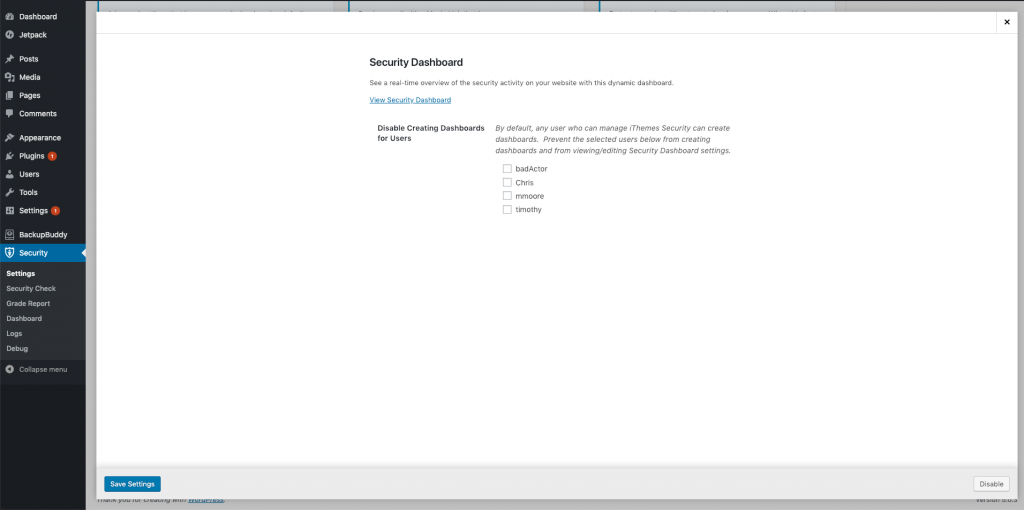Viewport: 1024px width, 510px height.
Task: Click the Disable module button
Action: (991, 484)
